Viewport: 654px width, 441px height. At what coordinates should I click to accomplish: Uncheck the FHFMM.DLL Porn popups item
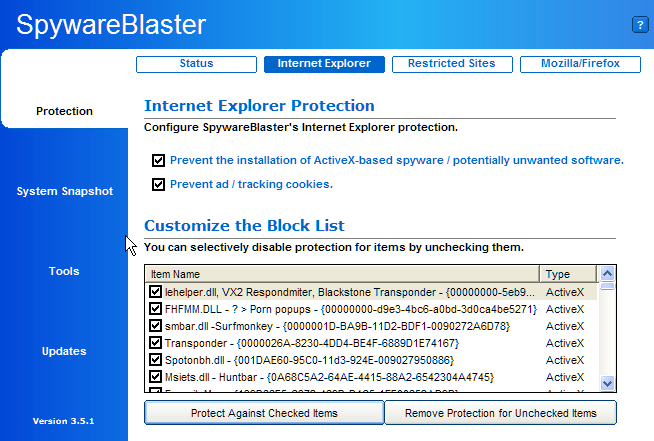155,309
